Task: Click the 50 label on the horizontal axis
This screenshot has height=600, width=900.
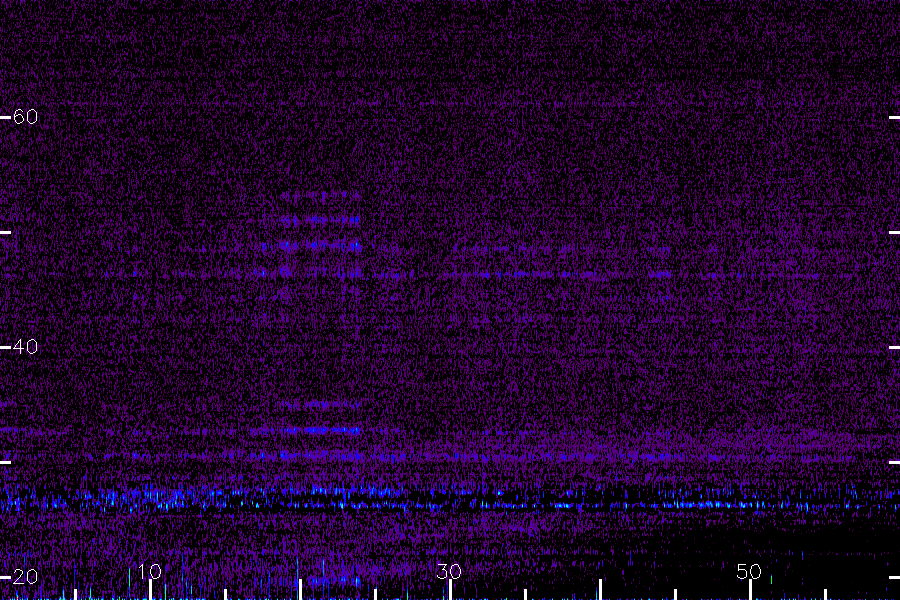Action: point(749,572)
